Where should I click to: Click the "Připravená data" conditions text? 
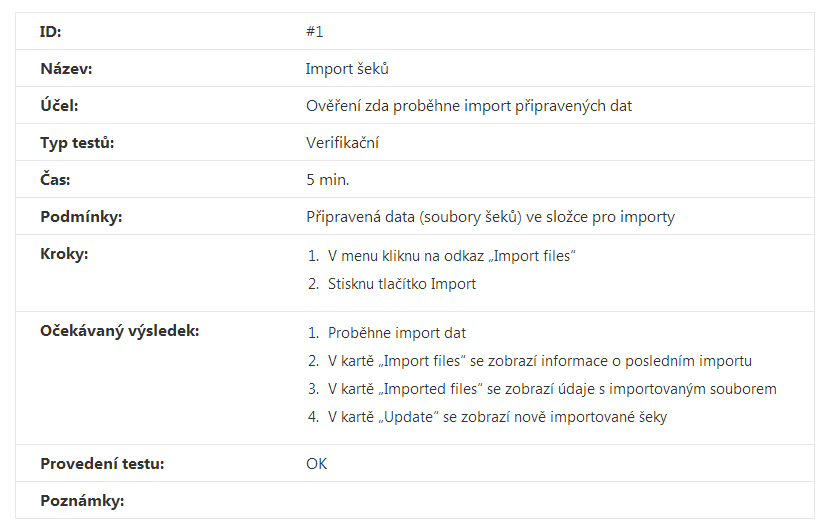490,217
